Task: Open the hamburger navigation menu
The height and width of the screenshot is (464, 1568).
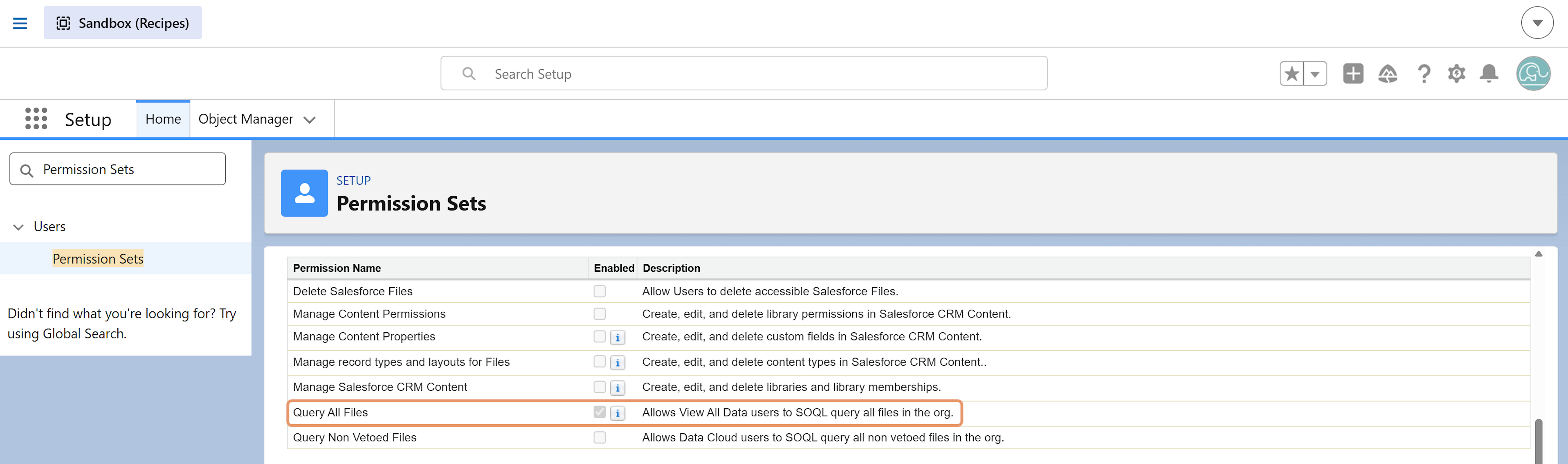Action: (x=20, y=23)
